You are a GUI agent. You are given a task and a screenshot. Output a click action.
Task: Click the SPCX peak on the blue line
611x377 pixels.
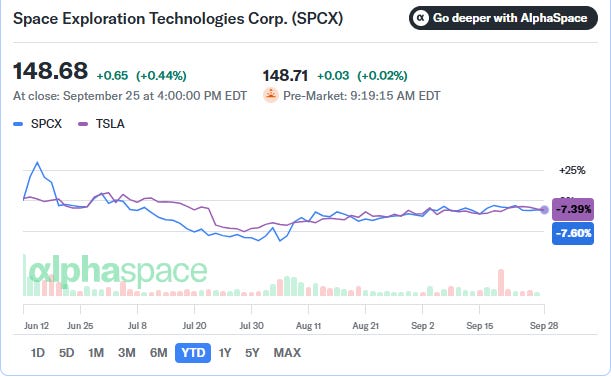pyautogui.click(x=37, y=163)
